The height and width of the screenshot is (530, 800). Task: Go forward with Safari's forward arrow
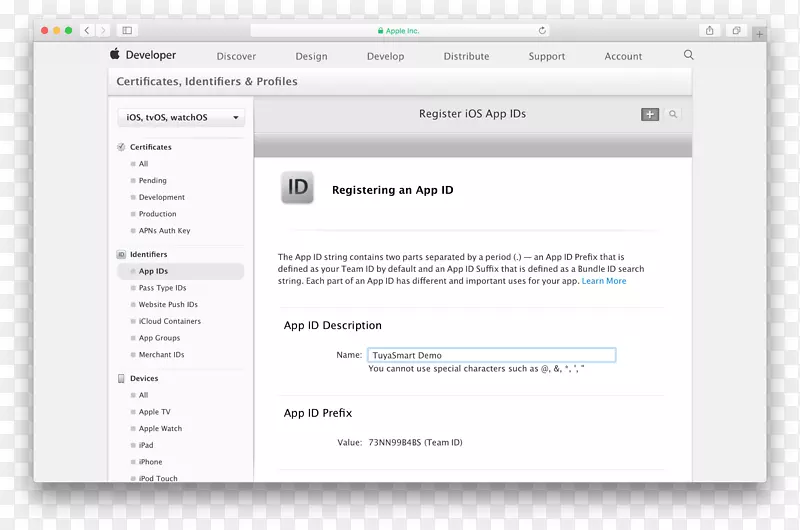[103, 31]
